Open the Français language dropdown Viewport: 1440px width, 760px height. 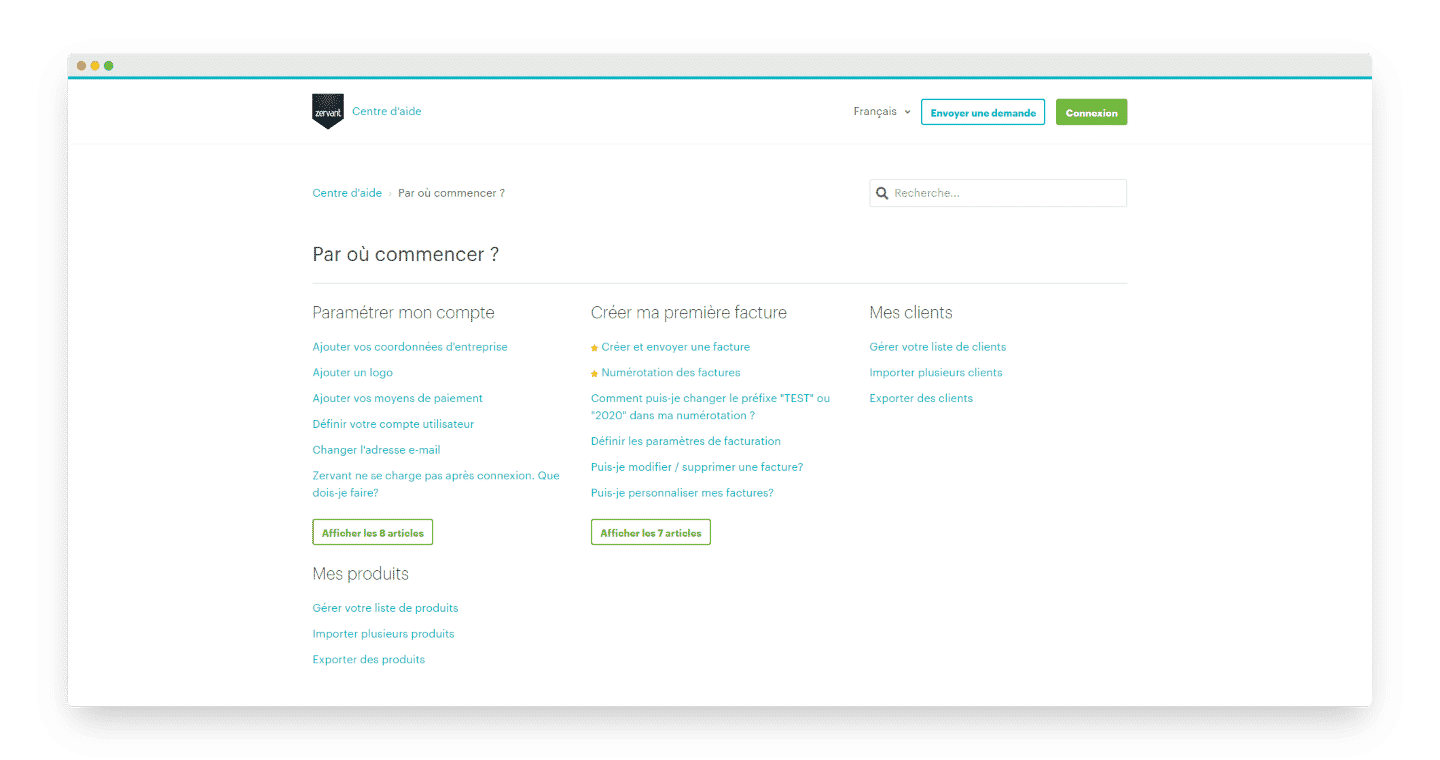pyautogui.click(x=881, y=112)
